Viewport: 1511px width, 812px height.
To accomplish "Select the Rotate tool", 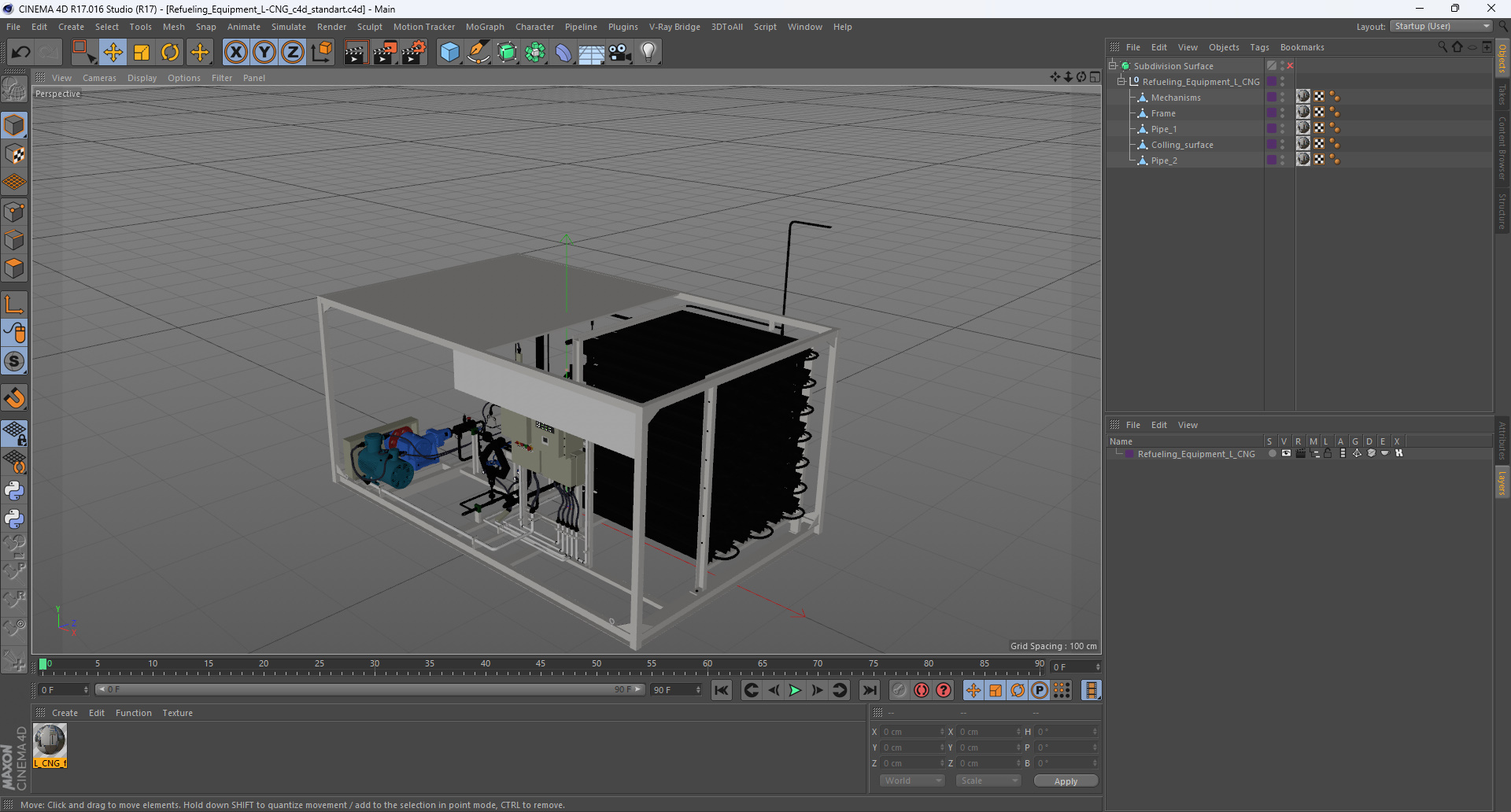I will 170,53.
